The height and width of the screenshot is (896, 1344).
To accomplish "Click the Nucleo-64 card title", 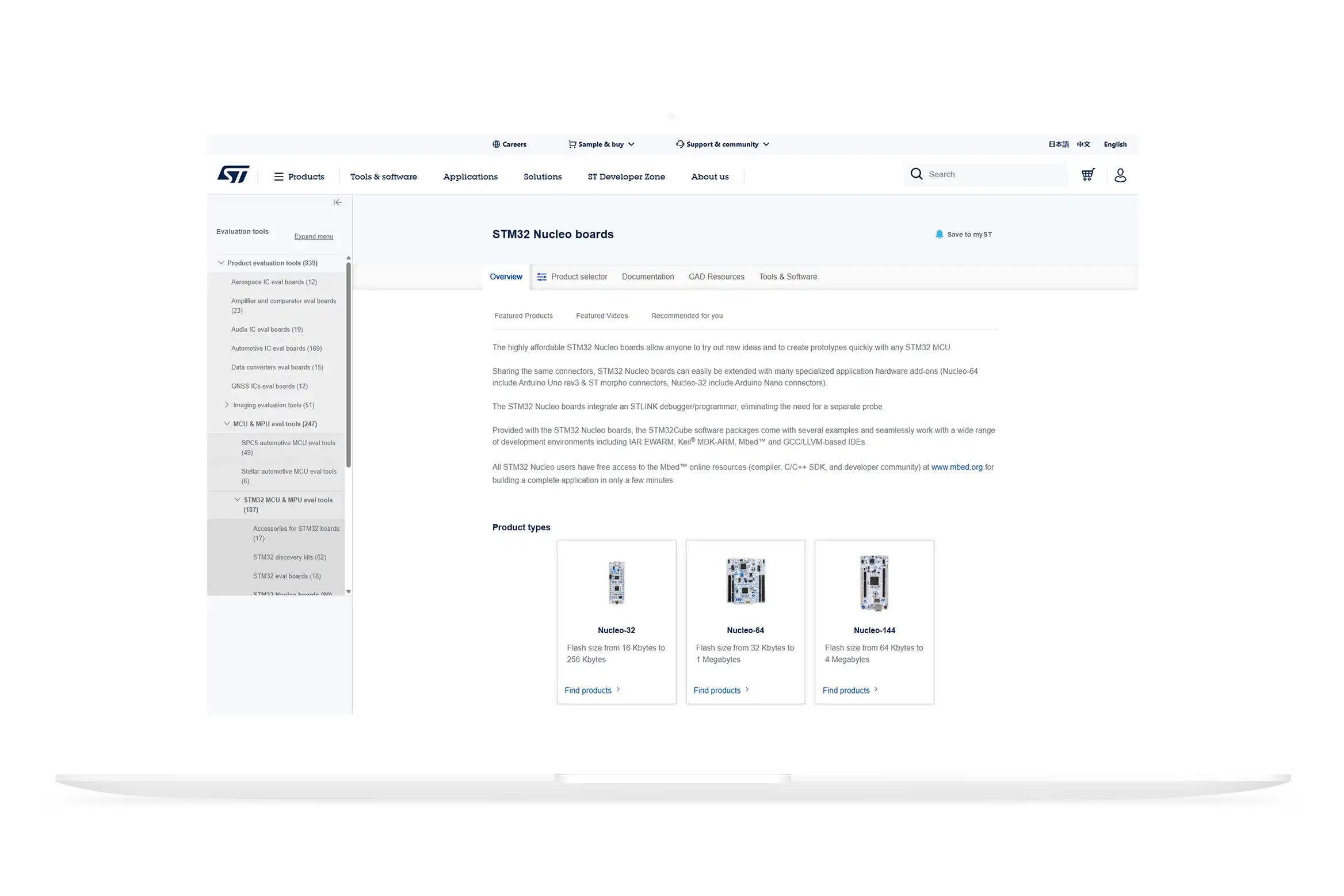I will [x=745, y=630].
